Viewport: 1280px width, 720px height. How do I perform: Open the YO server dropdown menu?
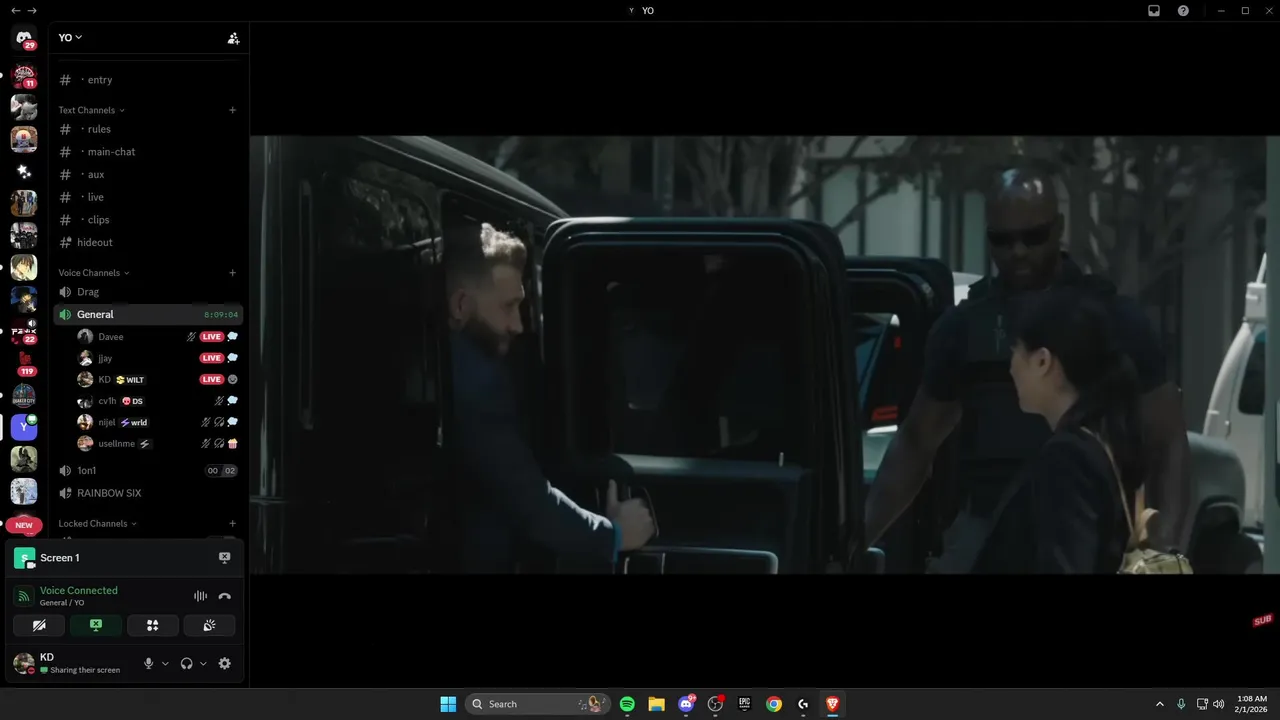[70, 37]
